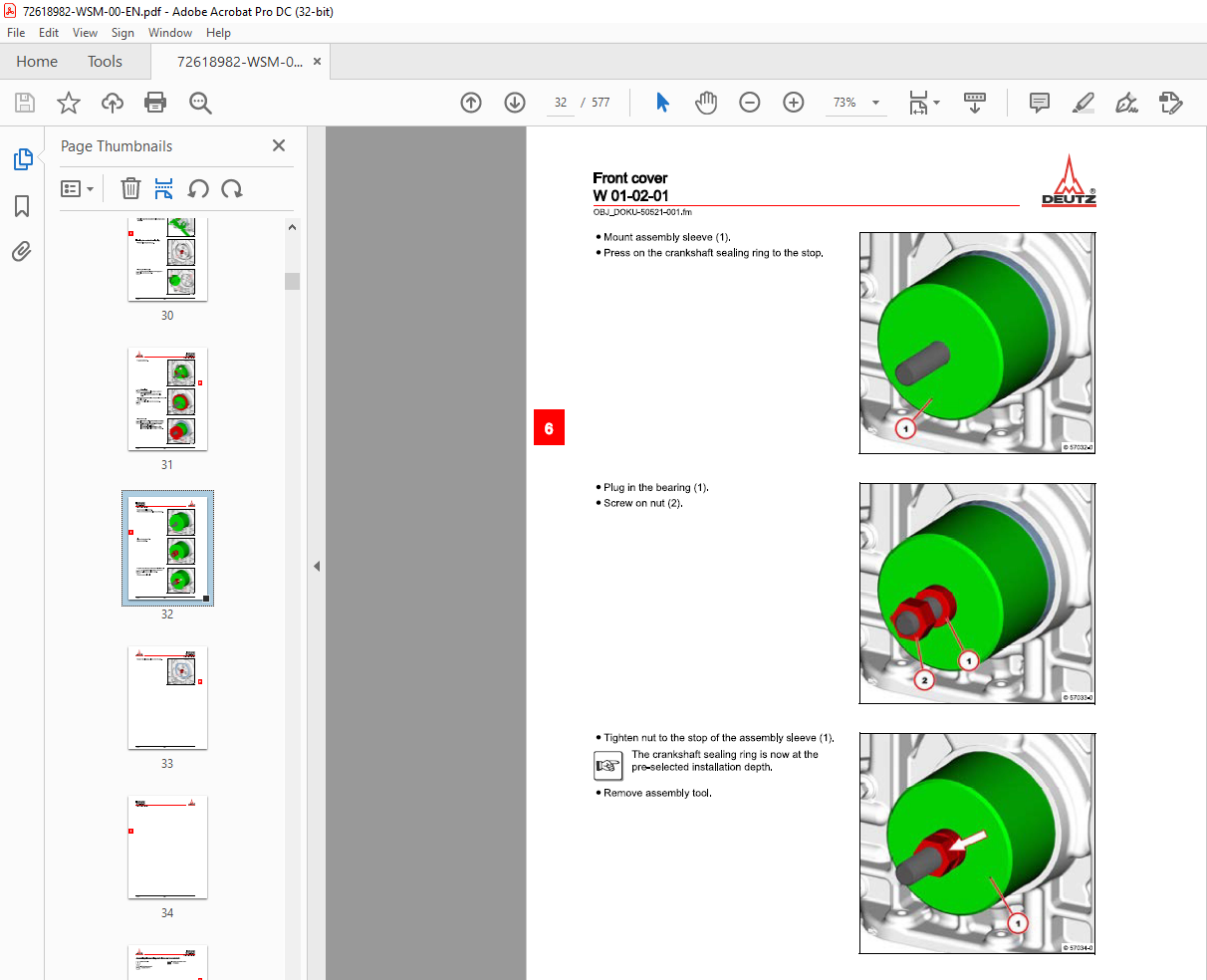Click the Save file icon
Viewport: 1207px width, 980px height.
click(25, 103)
